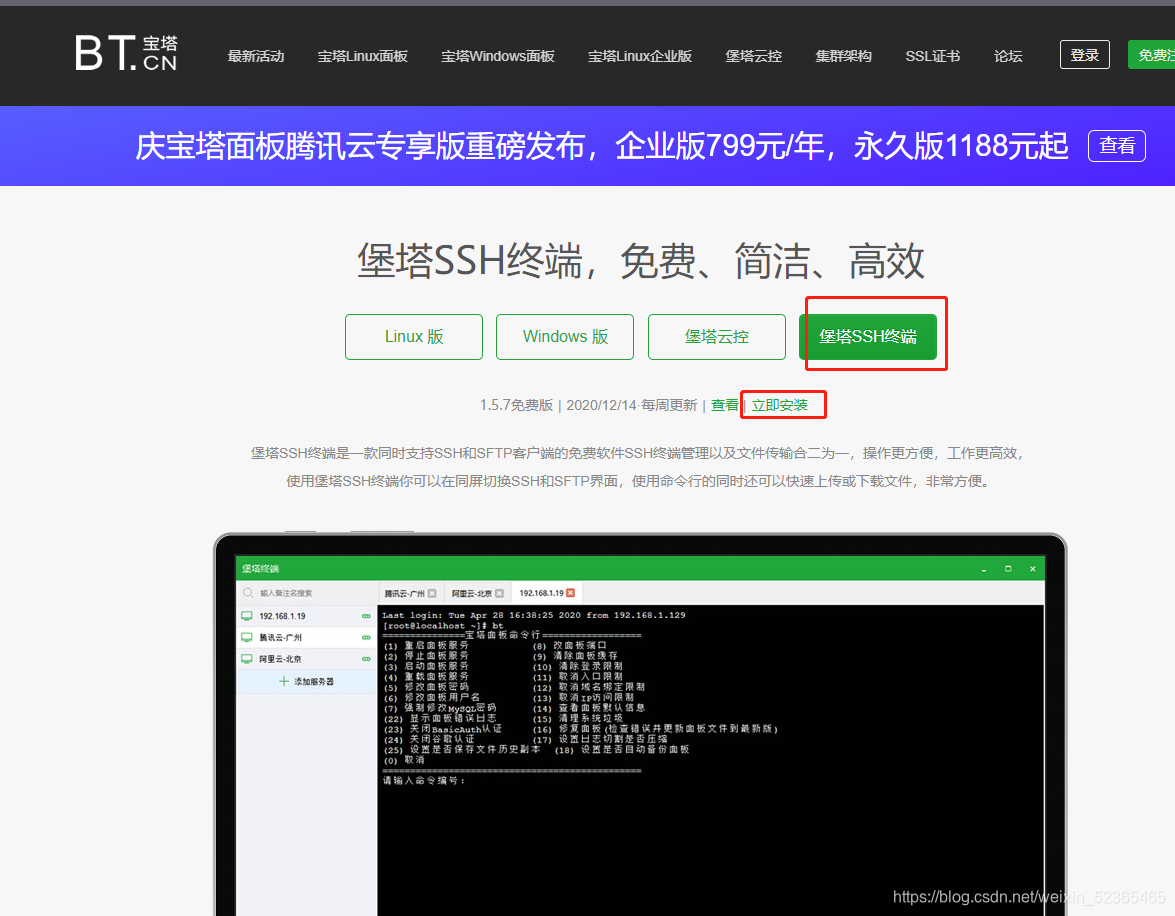This screenshot has height=916, width=1175.
Task: Click 查看 button on the purple banner
Action: coord(1117,145)
